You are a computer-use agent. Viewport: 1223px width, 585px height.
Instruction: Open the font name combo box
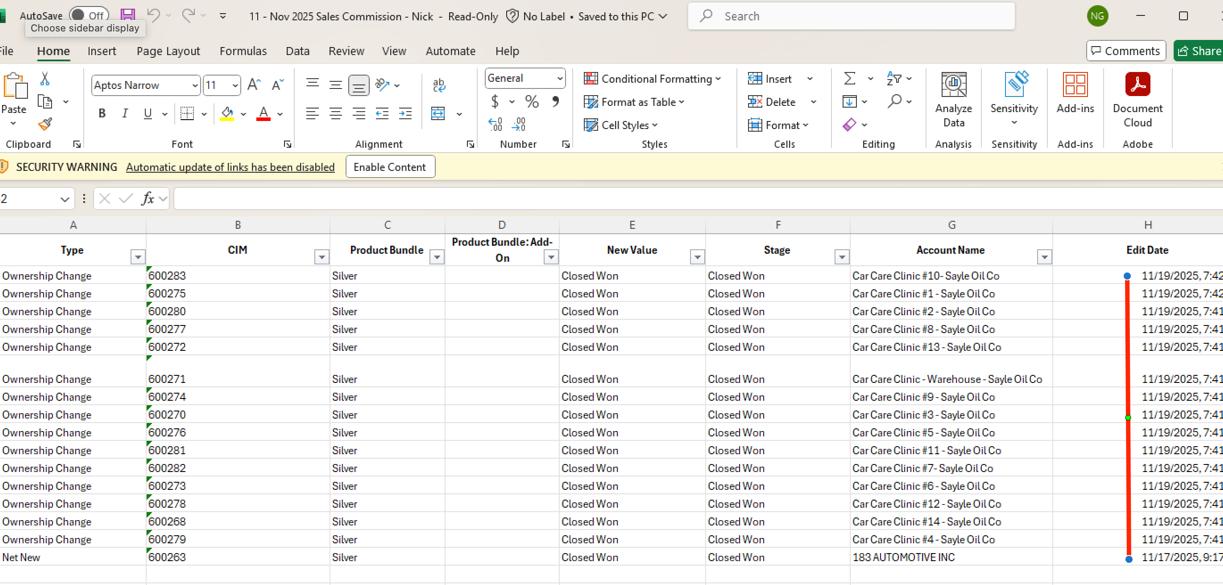[x=145, y=85]
